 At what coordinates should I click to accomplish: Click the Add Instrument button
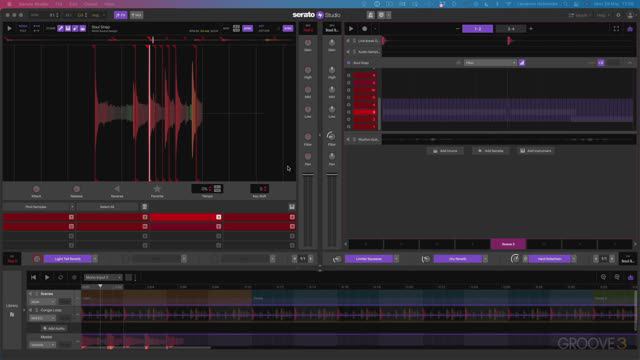[x=536, y=151]
